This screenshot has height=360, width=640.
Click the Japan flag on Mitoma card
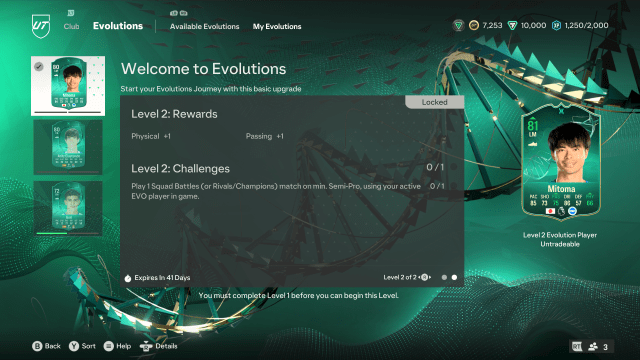[550, 211]
